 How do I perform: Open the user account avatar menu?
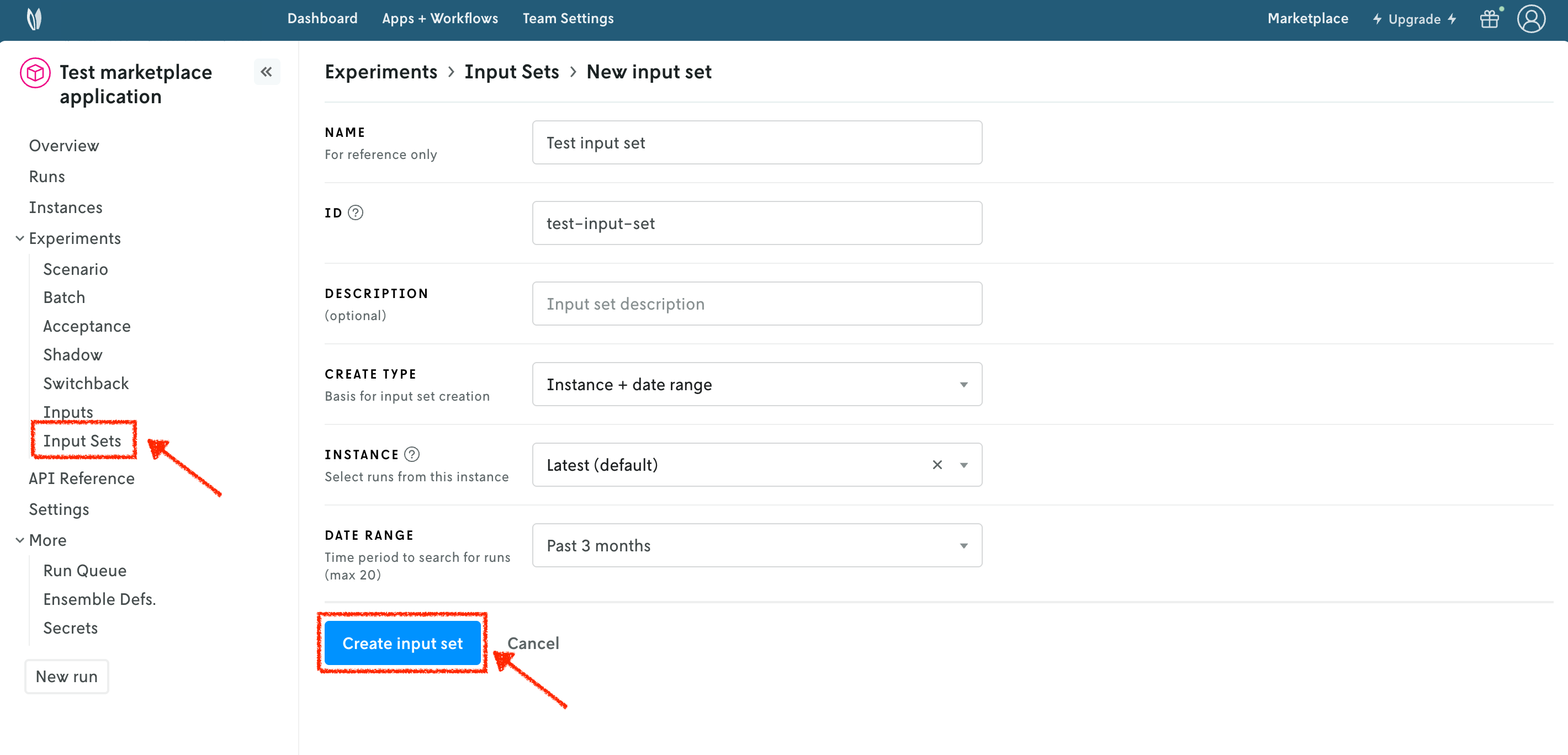pos(1531,19)
